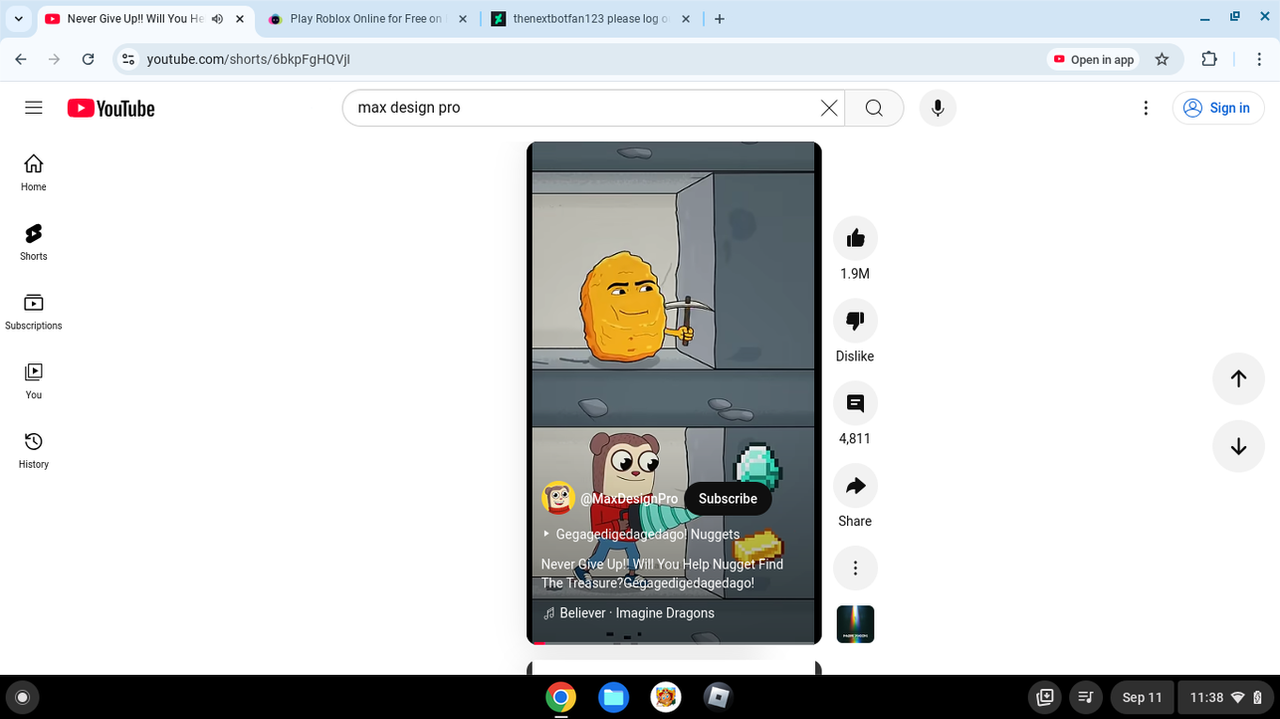Open Chrome from the shelf
Viewport: 1280px width, 719px height.
[x=561, y=697]
